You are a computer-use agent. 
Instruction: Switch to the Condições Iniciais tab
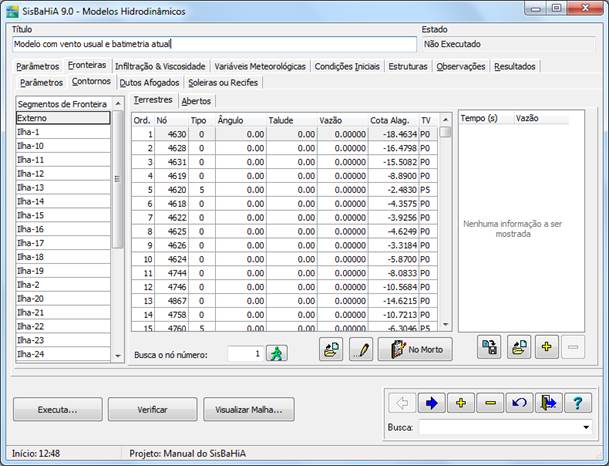point(347,66)
